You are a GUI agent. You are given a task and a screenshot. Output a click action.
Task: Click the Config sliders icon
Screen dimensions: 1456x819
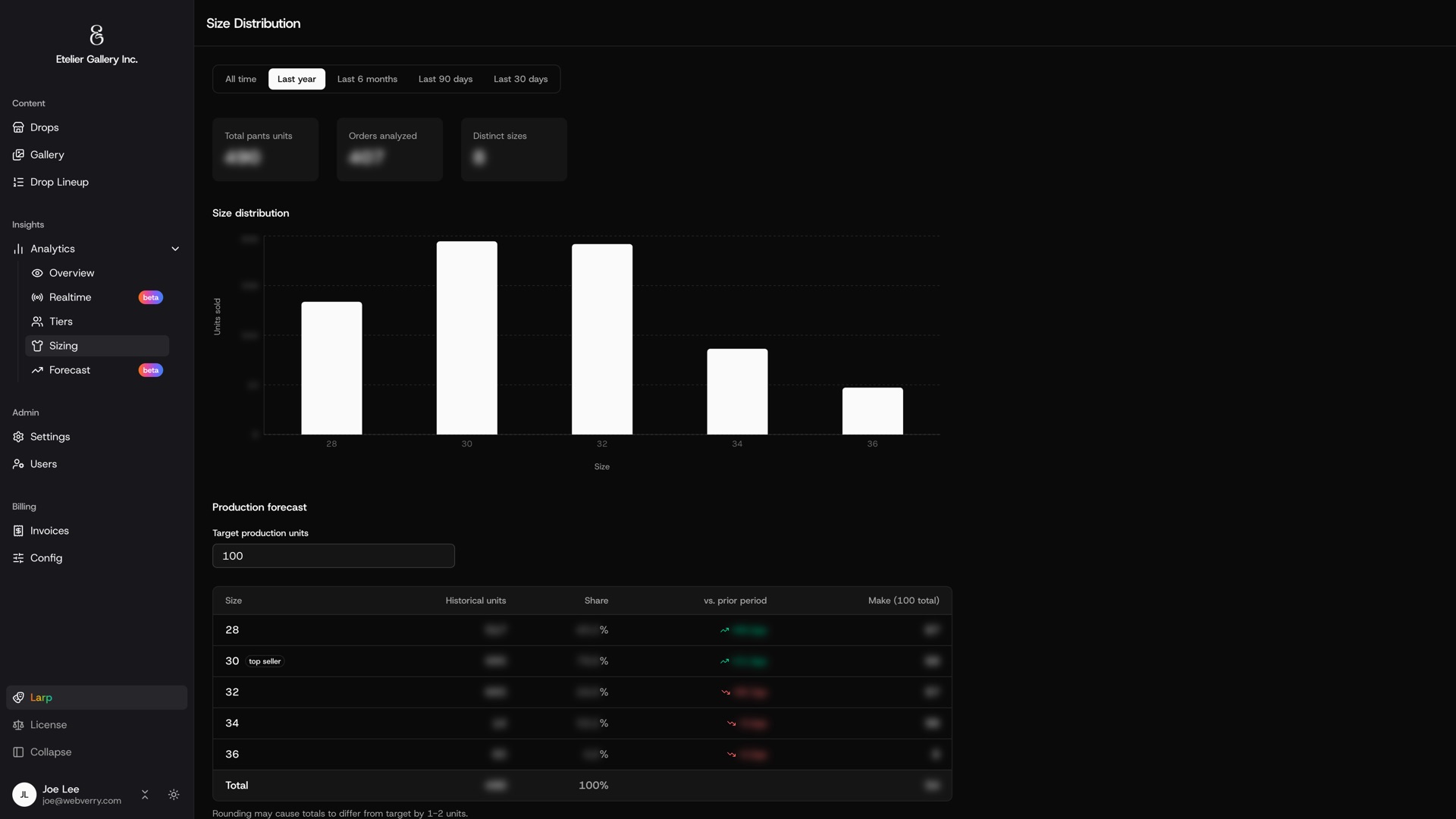pos(18,558)
